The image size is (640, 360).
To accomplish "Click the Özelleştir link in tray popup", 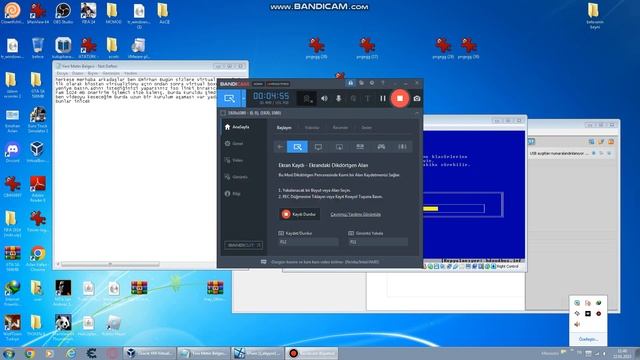I will pos(588,339).
